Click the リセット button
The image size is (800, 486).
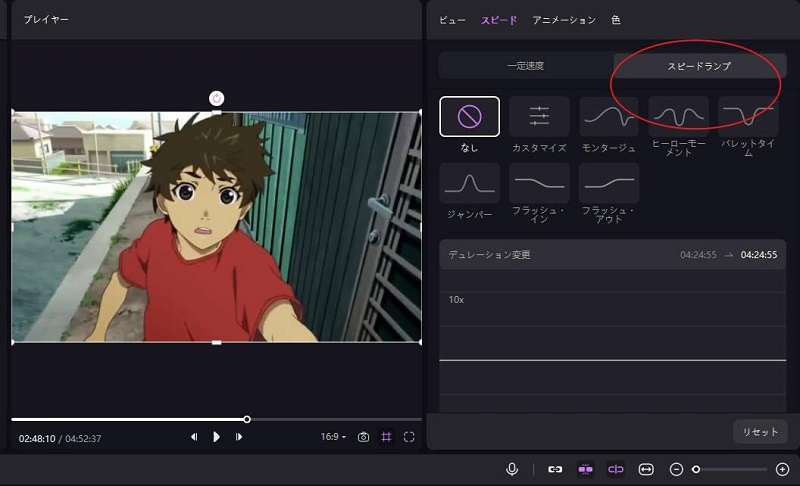pyautogui.click(x=760, y=432)
